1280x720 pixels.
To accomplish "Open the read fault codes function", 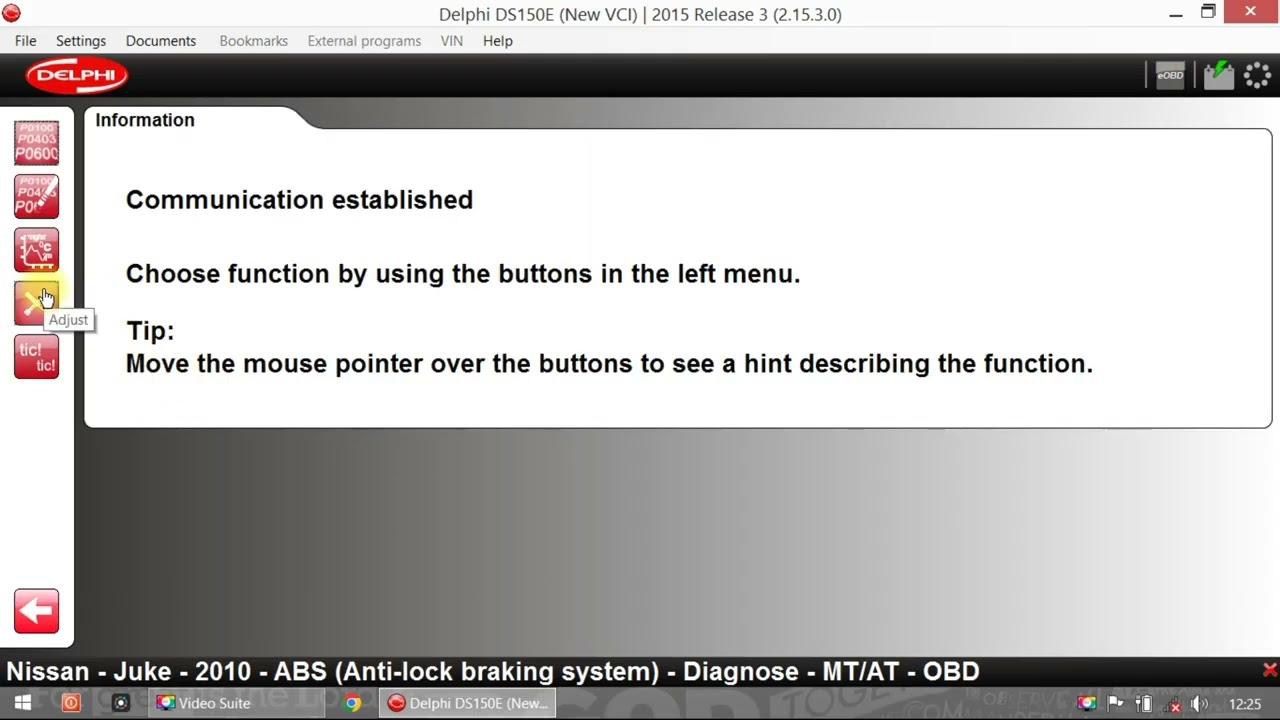I will pos(36,143).
